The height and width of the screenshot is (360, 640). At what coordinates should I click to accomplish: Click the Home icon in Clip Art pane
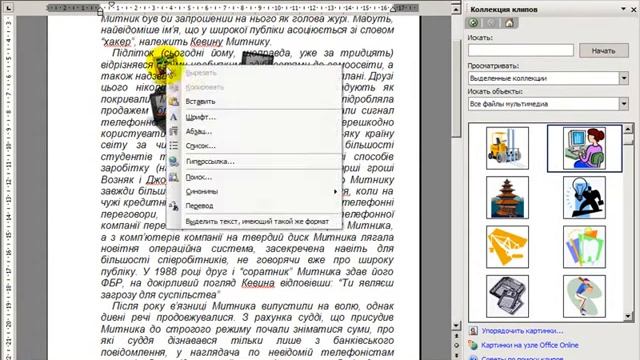[509, 23]
